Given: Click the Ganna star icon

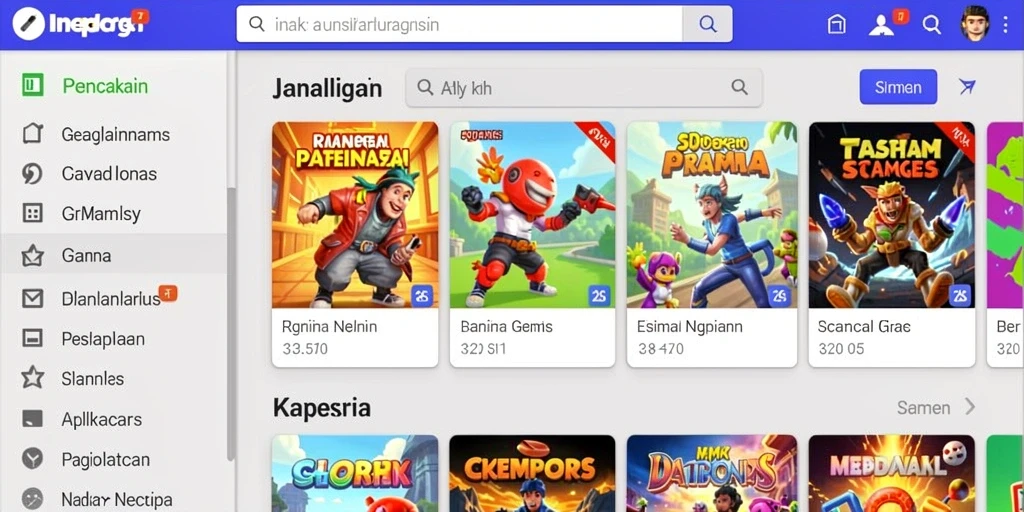Looking at the screenshot, I should (x=32, y=256).
